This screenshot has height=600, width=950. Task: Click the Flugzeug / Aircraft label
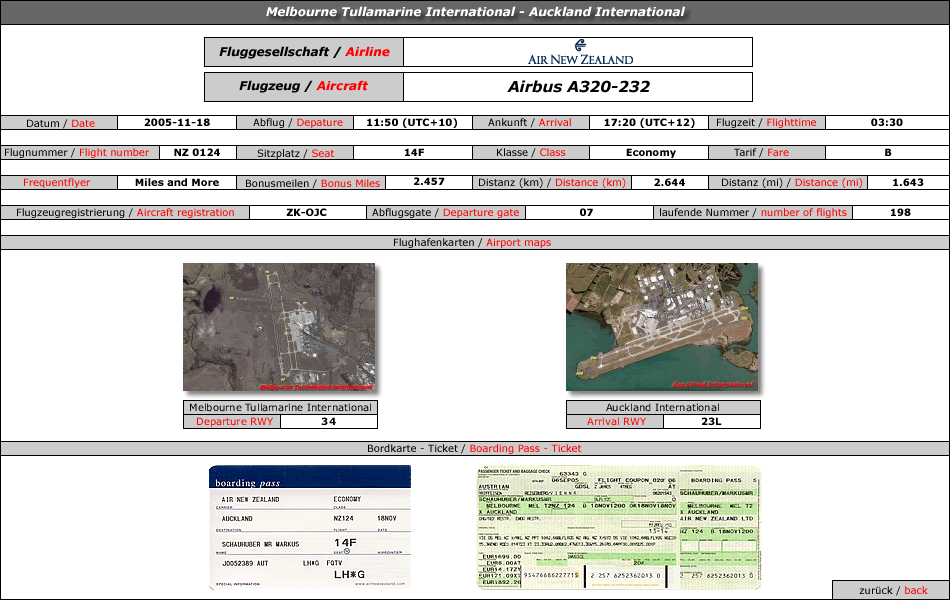pos(304,87)
